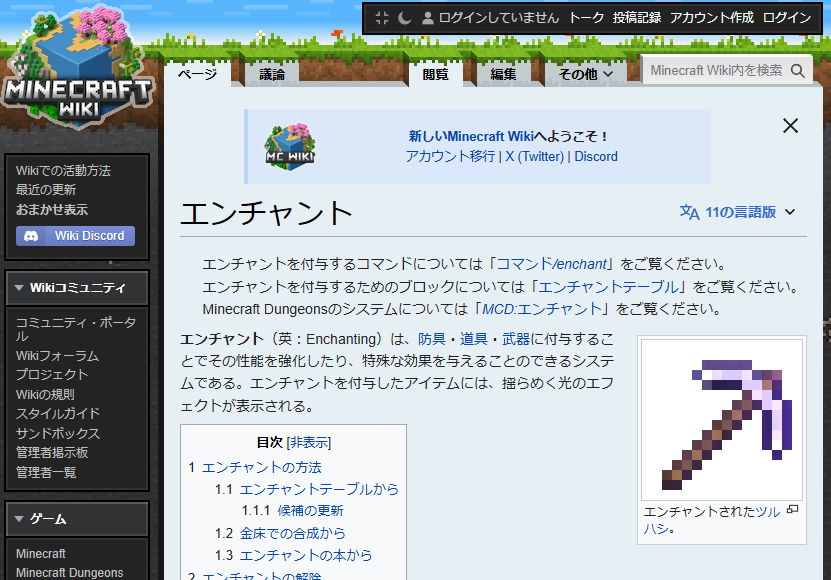This screenshot has height=580, width=831.
Task: Follow the MCD:エンチャント link
Action: pyautogui.click(x=542, y=309)
